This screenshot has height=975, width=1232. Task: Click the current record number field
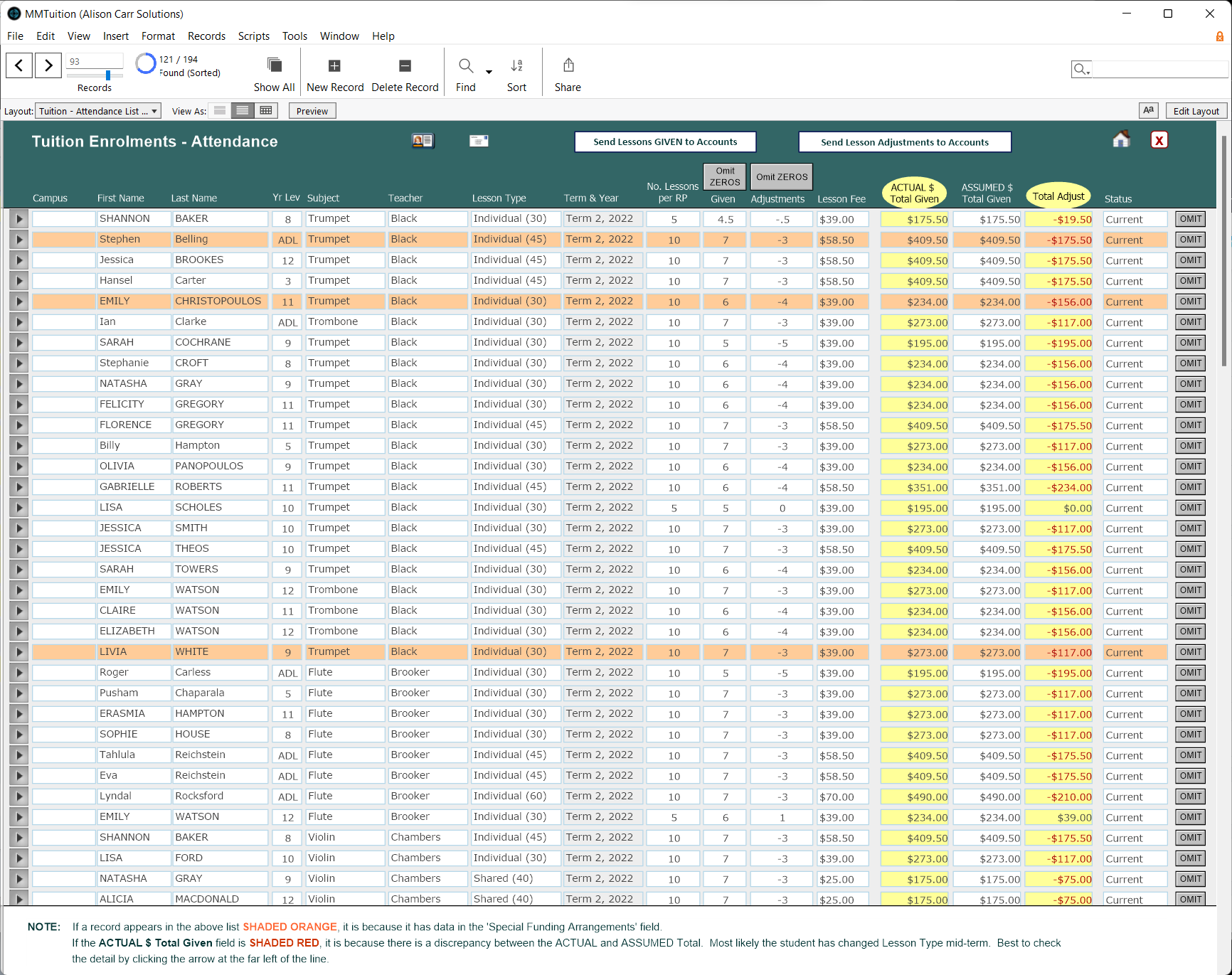pyautogui.click(x=95, y=61)
